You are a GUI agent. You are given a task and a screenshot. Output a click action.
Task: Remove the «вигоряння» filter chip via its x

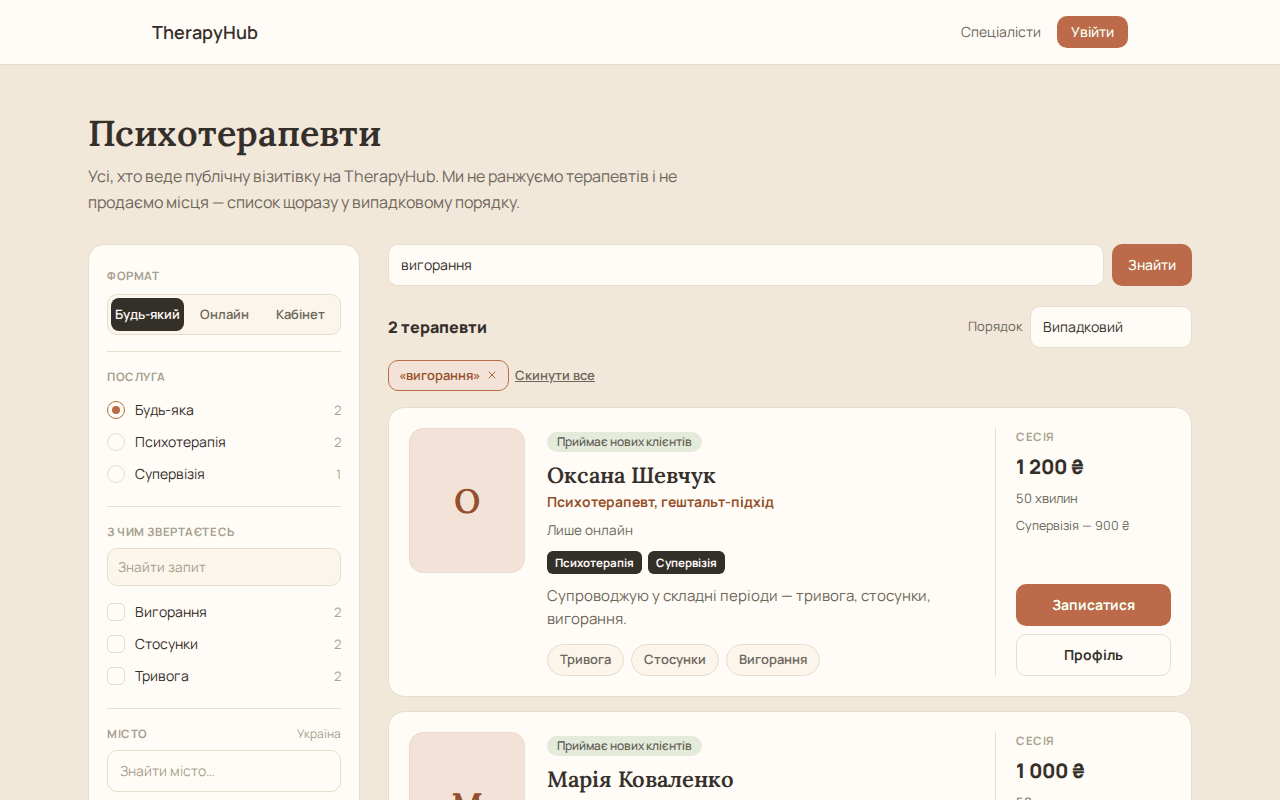492,375
